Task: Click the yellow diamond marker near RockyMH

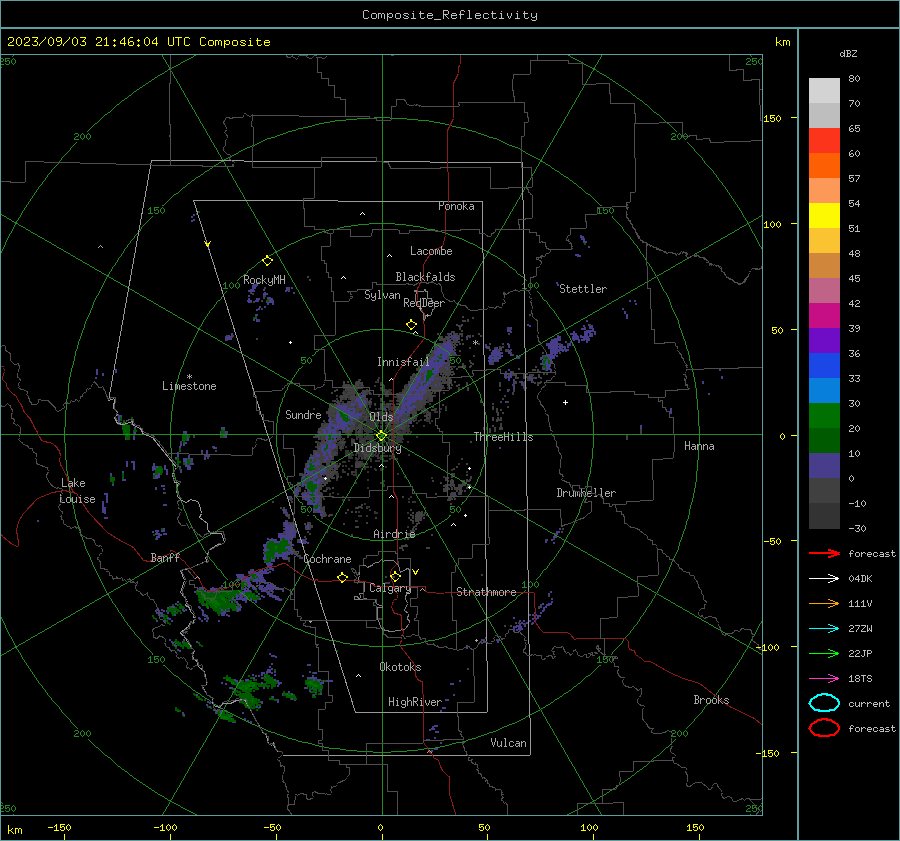Action: (x=267, y=261)
